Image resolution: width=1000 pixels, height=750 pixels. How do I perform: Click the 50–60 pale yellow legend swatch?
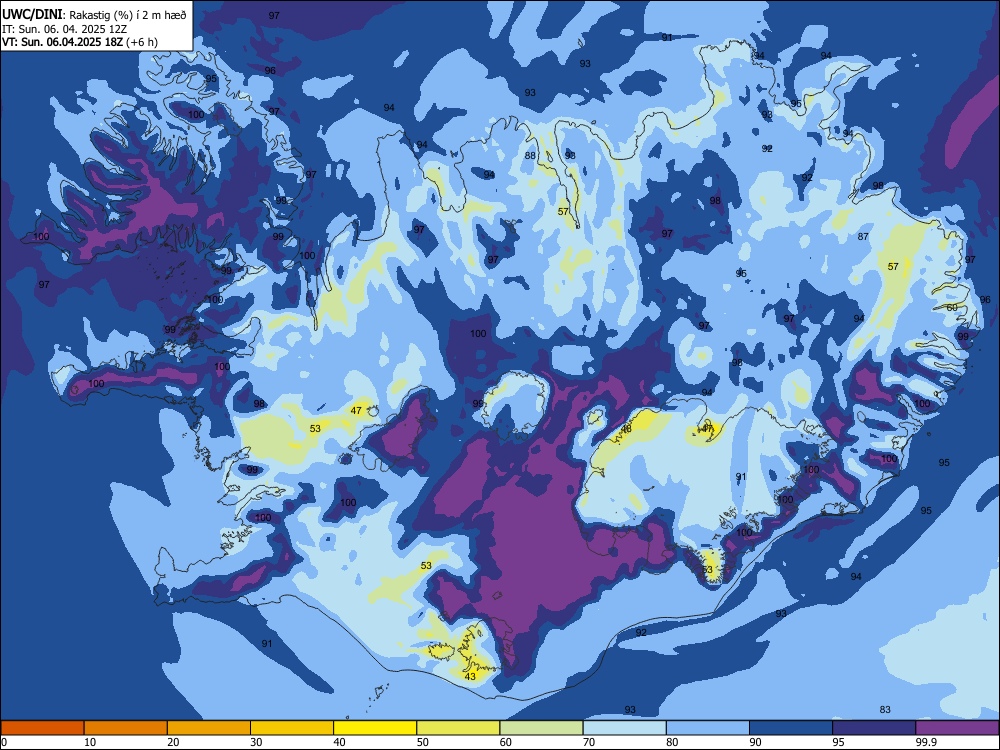point(458,728)
